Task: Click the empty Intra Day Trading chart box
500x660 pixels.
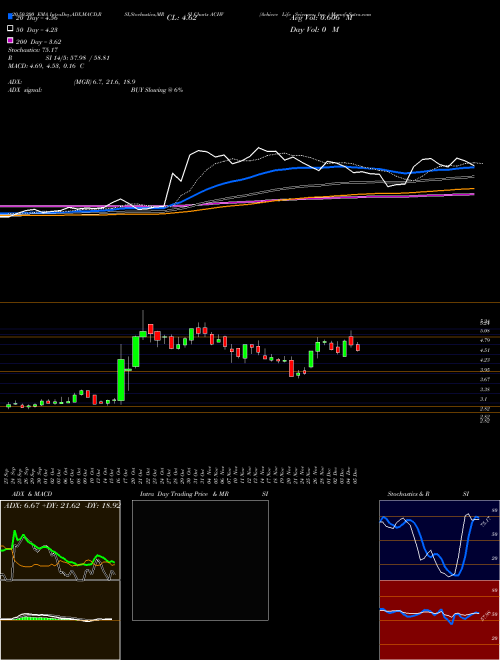Action: click(200, 560)
